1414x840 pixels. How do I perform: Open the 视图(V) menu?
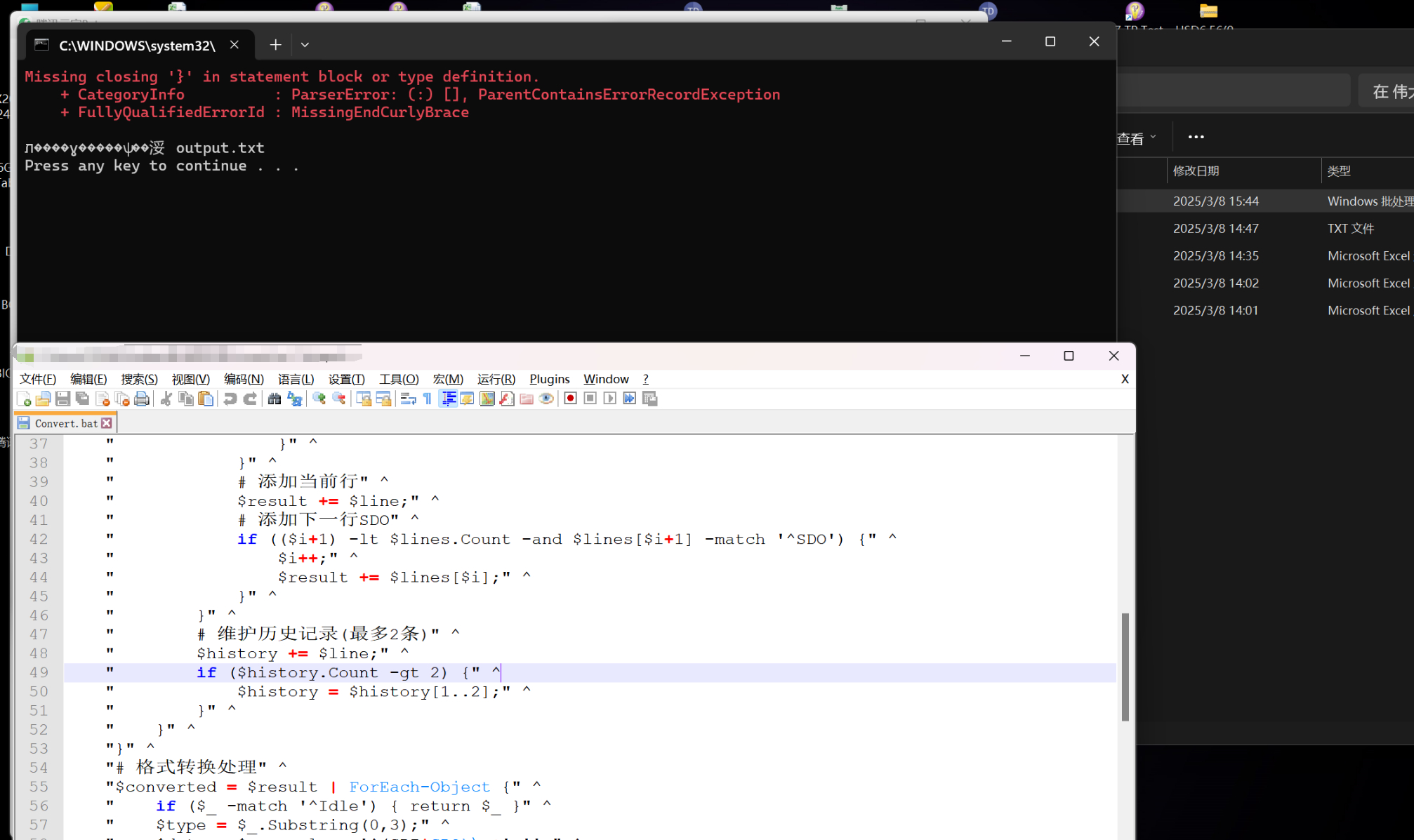191,379
